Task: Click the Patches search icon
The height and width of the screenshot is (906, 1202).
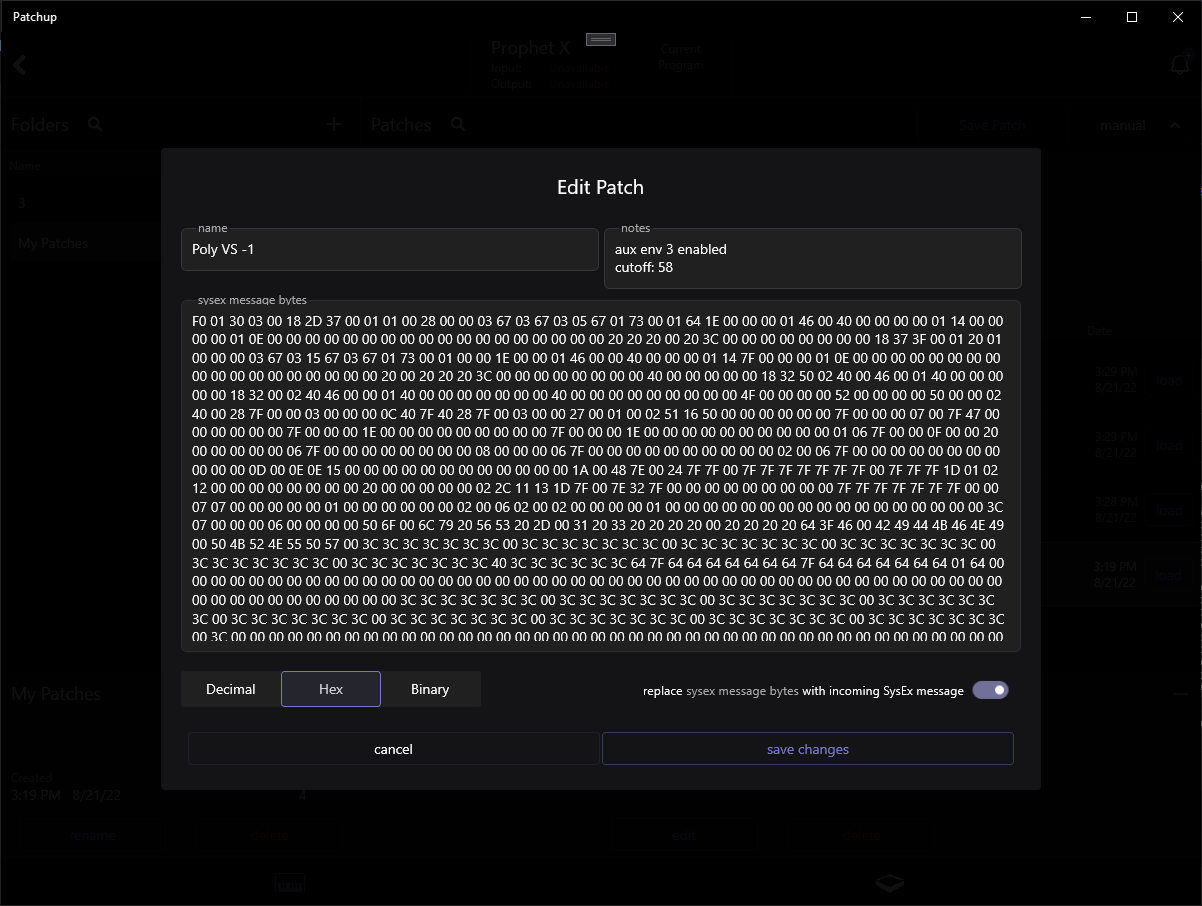Action: coord(458,125)
